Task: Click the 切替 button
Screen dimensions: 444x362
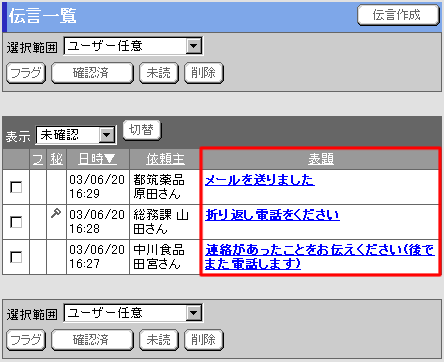Action: point(142,130)
